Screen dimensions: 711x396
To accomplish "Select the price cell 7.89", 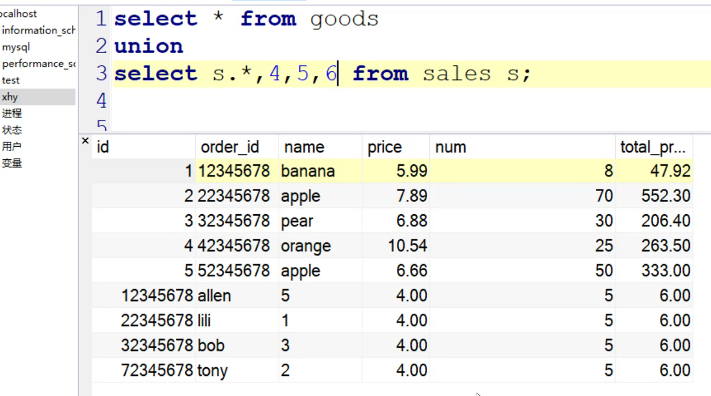I will 396,196.
